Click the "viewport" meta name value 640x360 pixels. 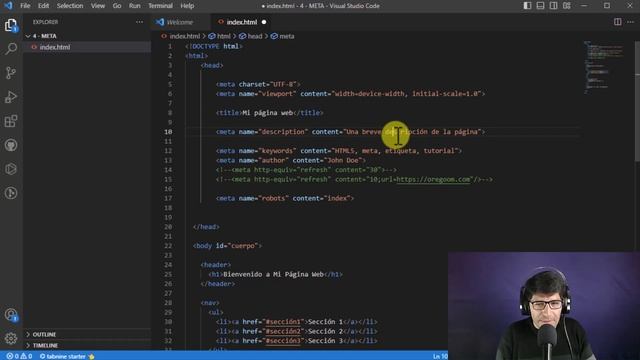coord(277,94)
